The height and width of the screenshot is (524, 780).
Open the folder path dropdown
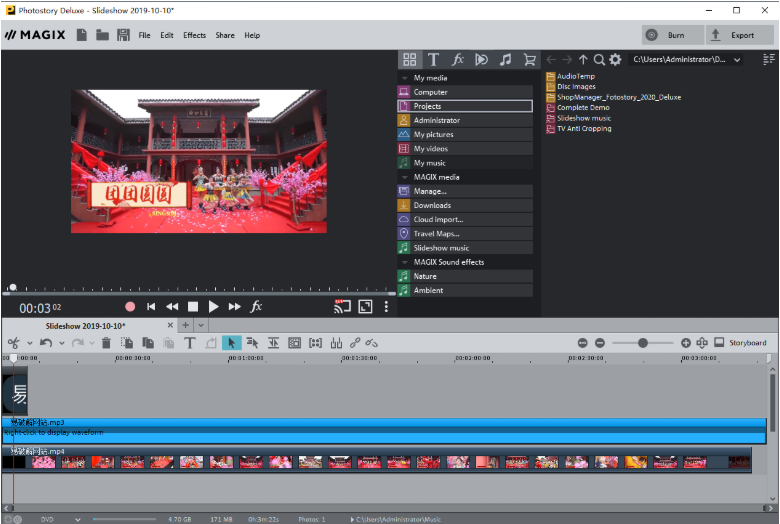[x=737, y=60]
